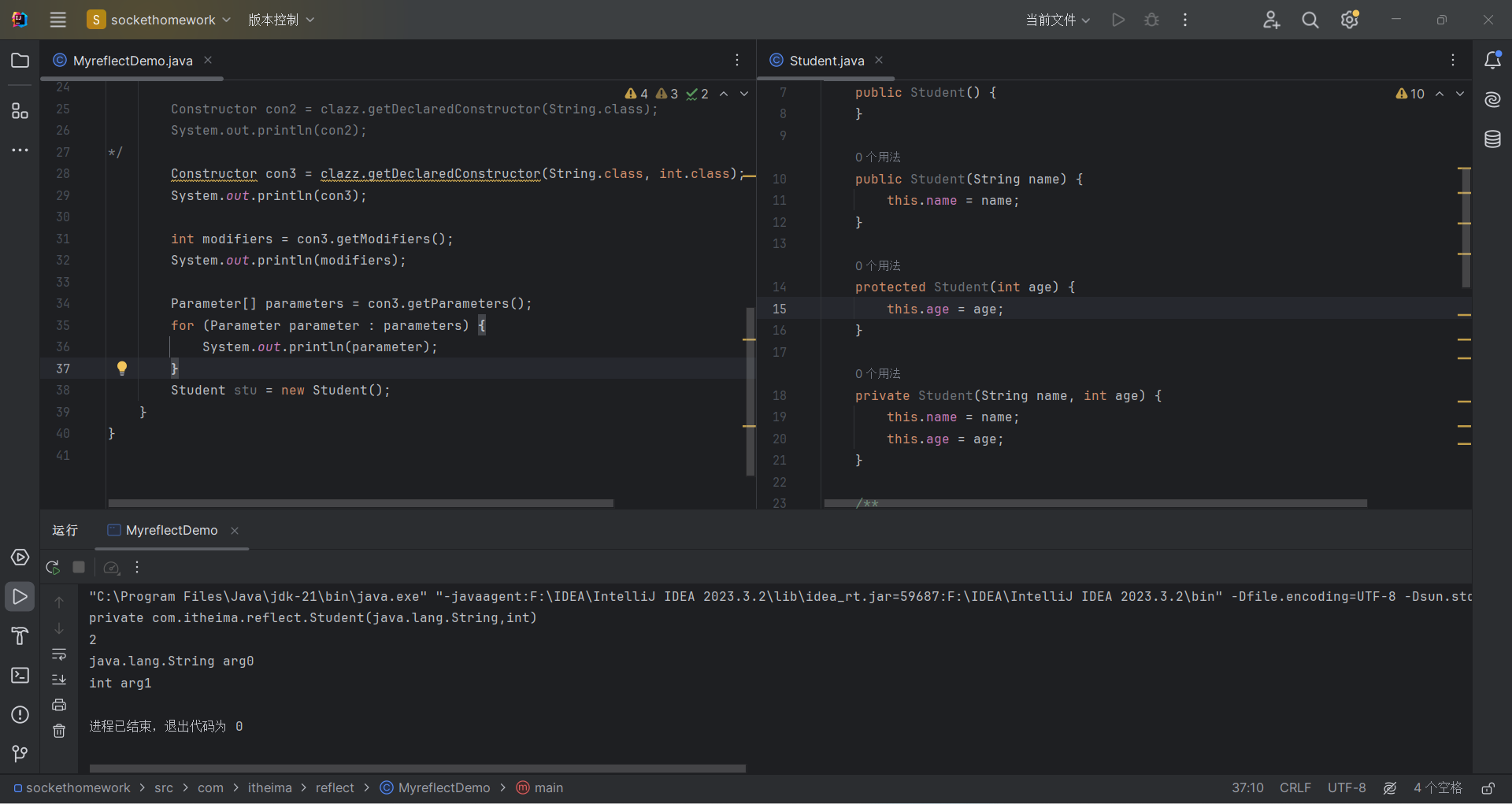Open the Git version control window
The width and height of the screenshot is (1512, 804).
(20, 754)
